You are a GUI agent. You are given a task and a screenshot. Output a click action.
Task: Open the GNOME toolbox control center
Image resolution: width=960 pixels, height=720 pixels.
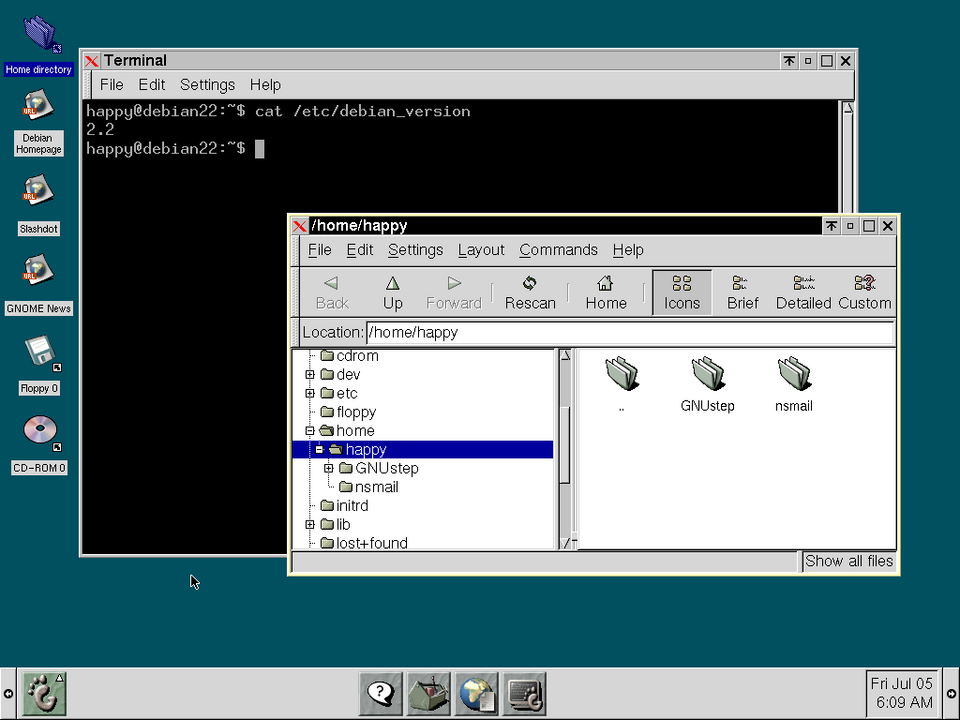[x=429, y=693]
